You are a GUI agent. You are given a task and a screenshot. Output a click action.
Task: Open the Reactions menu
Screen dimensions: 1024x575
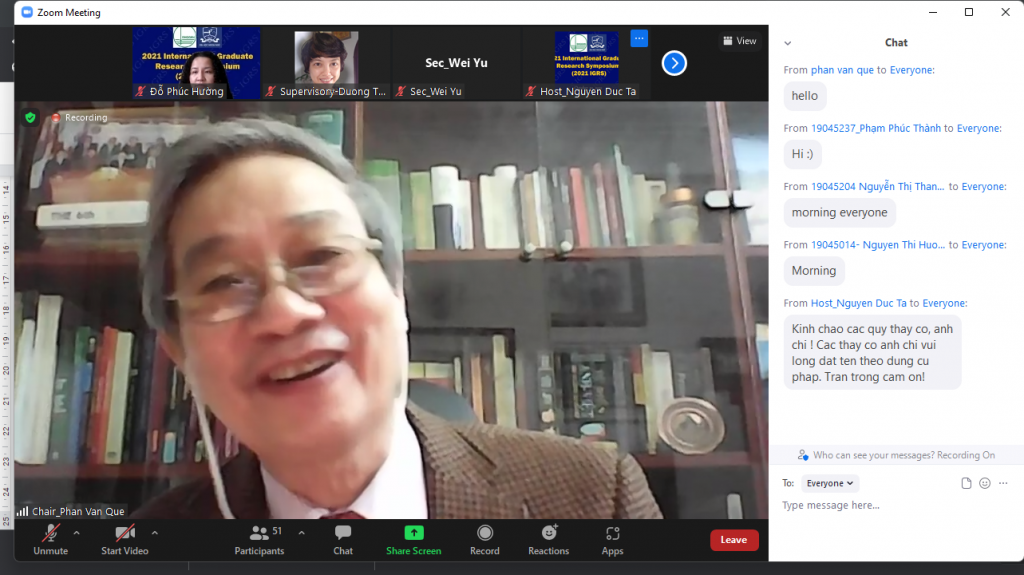(548, 538)
